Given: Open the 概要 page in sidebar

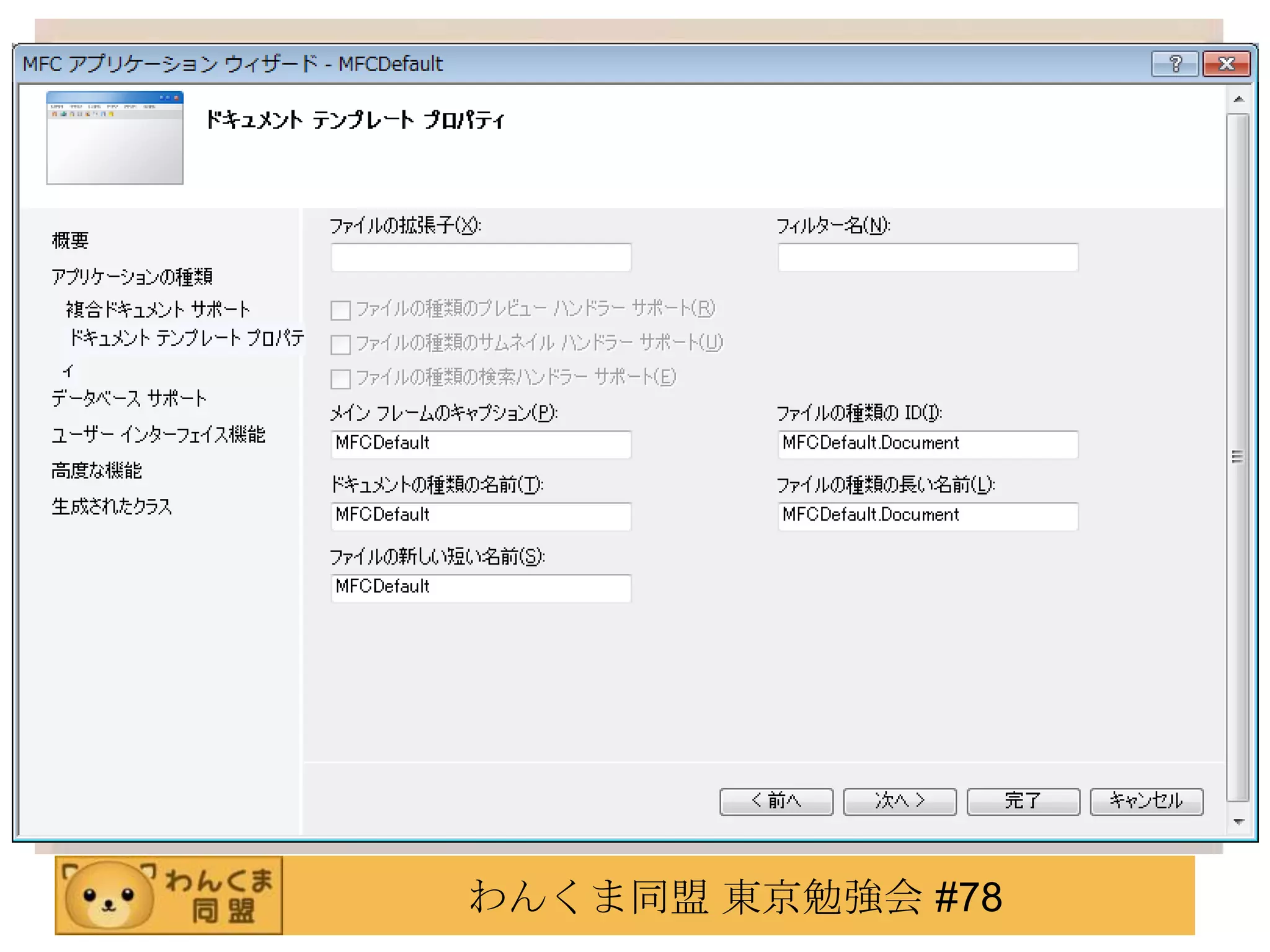Looking at the screenshot, I should coord(70,240).
